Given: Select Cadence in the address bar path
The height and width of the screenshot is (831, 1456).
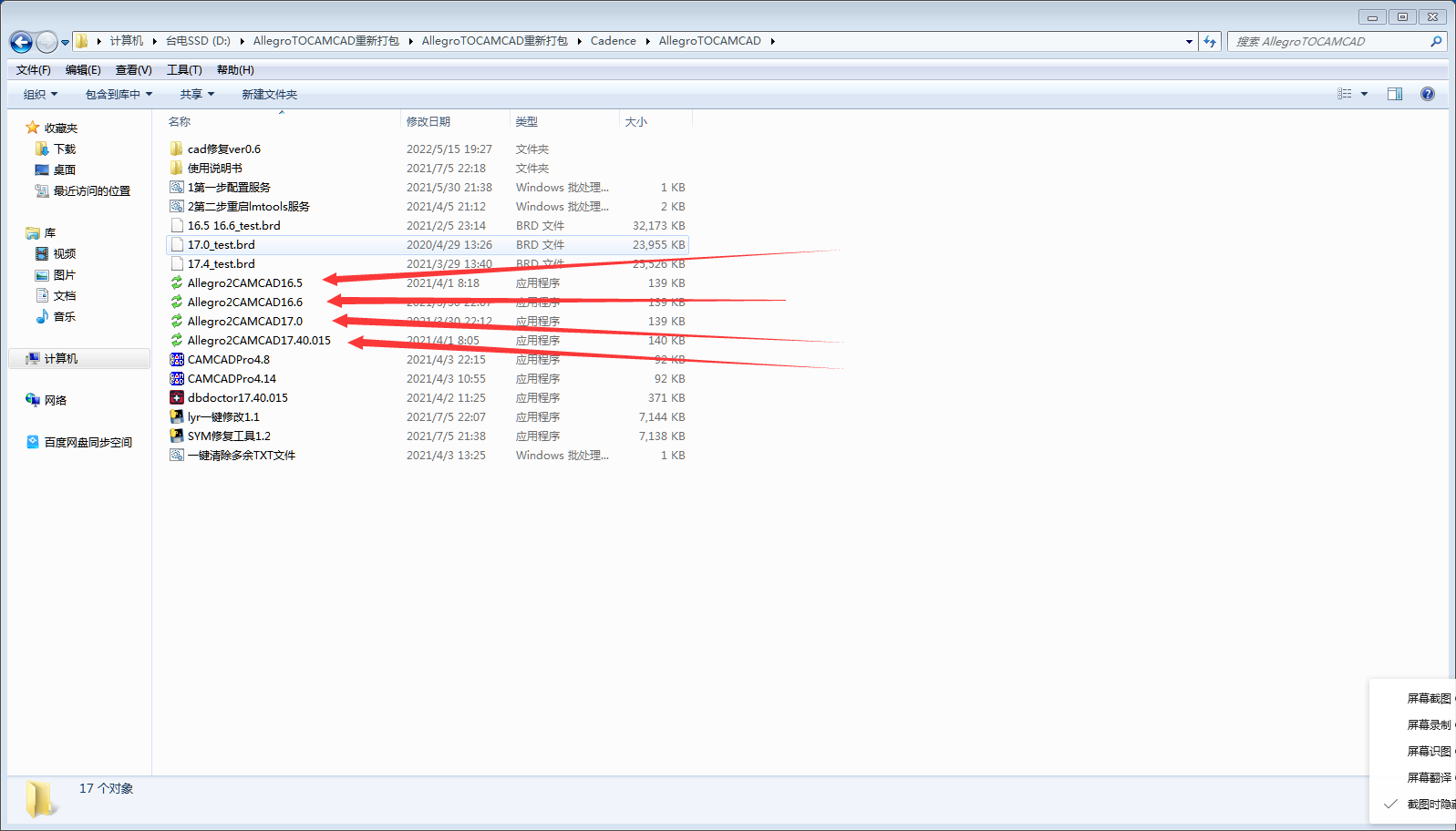Looking at the screenshot, I should click(x=614, y=41).
